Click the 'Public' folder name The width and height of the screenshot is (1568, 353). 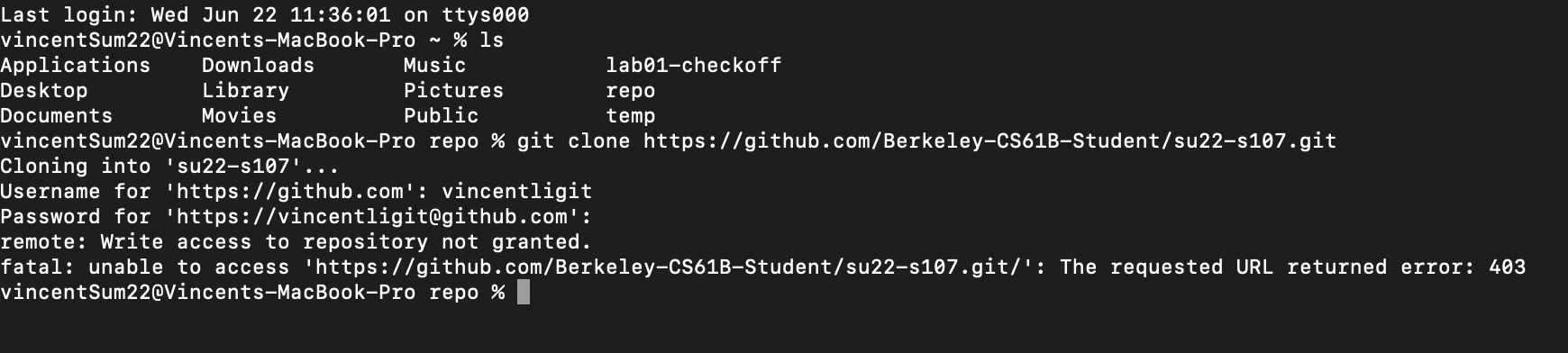click(x=441, y=116)
